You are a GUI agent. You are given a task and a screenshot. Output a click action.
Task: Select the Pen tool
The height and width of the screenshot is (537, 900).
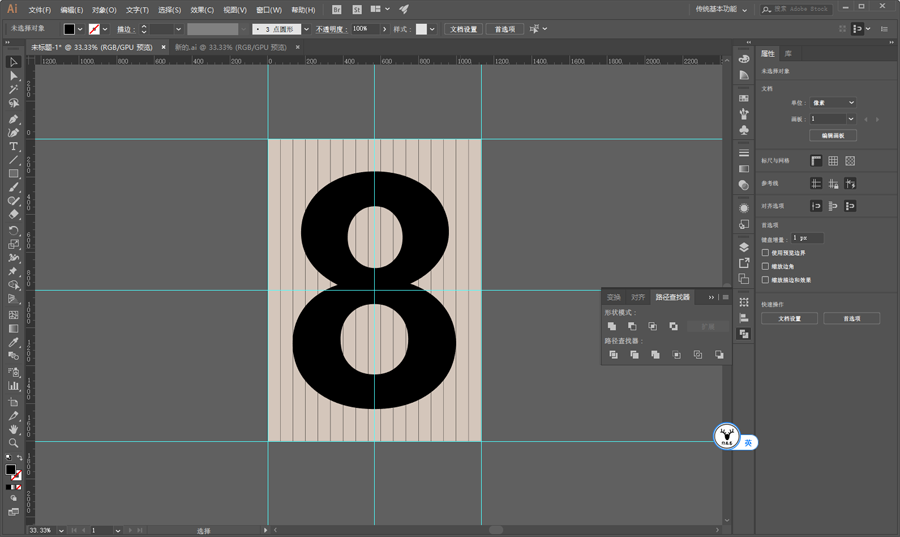point(13,119)
